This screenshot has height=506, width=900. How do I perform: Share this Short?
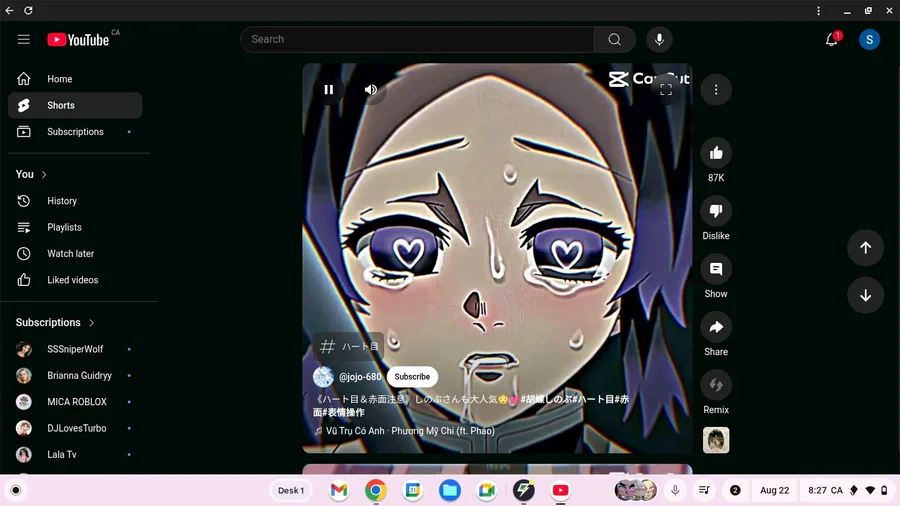(716, 326)
